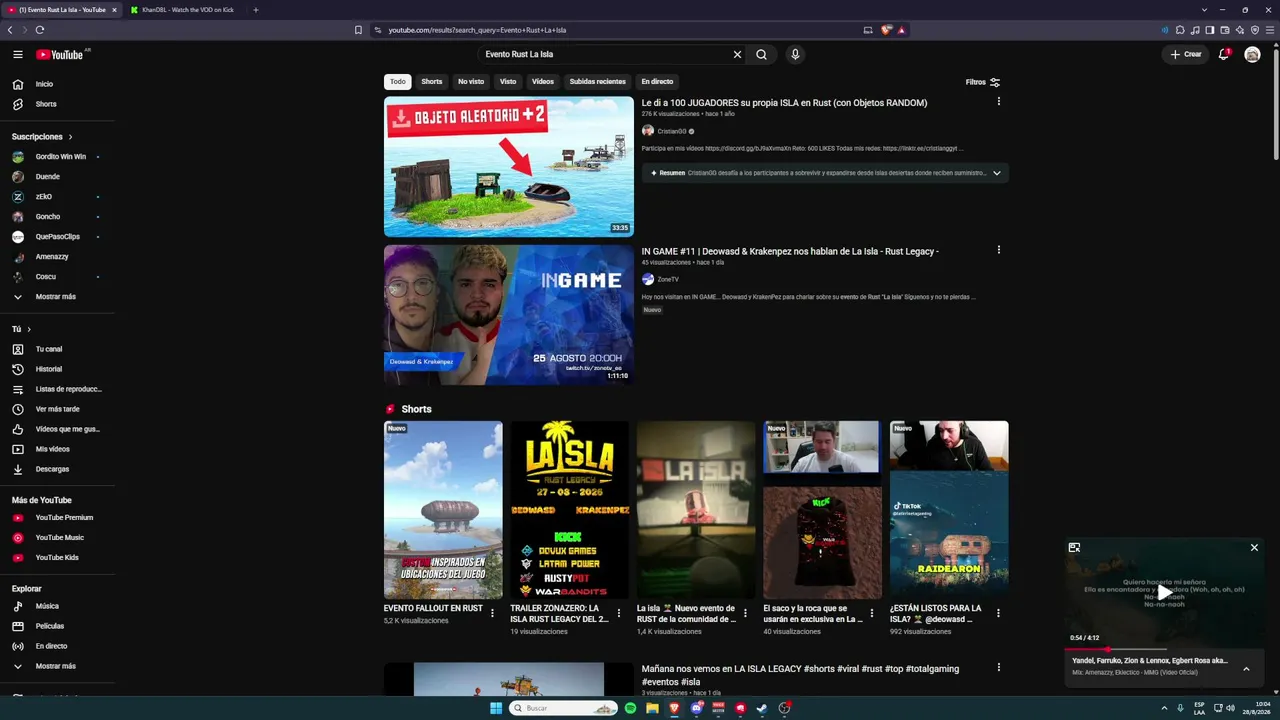The image size is (1280, 720).
Task: Open ZoneTV channel link
Action: (x=668, y=280)
